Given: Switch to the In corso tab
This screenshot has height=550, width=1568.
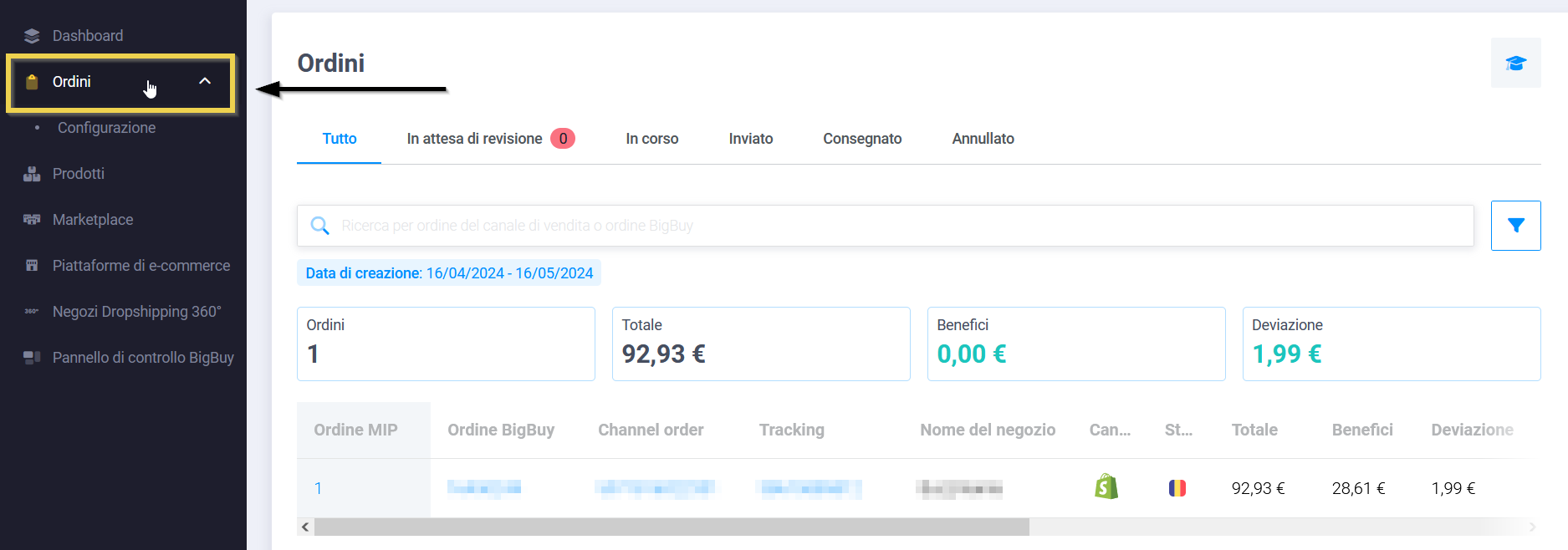Looking at the screenshot, I should point(651,139).
